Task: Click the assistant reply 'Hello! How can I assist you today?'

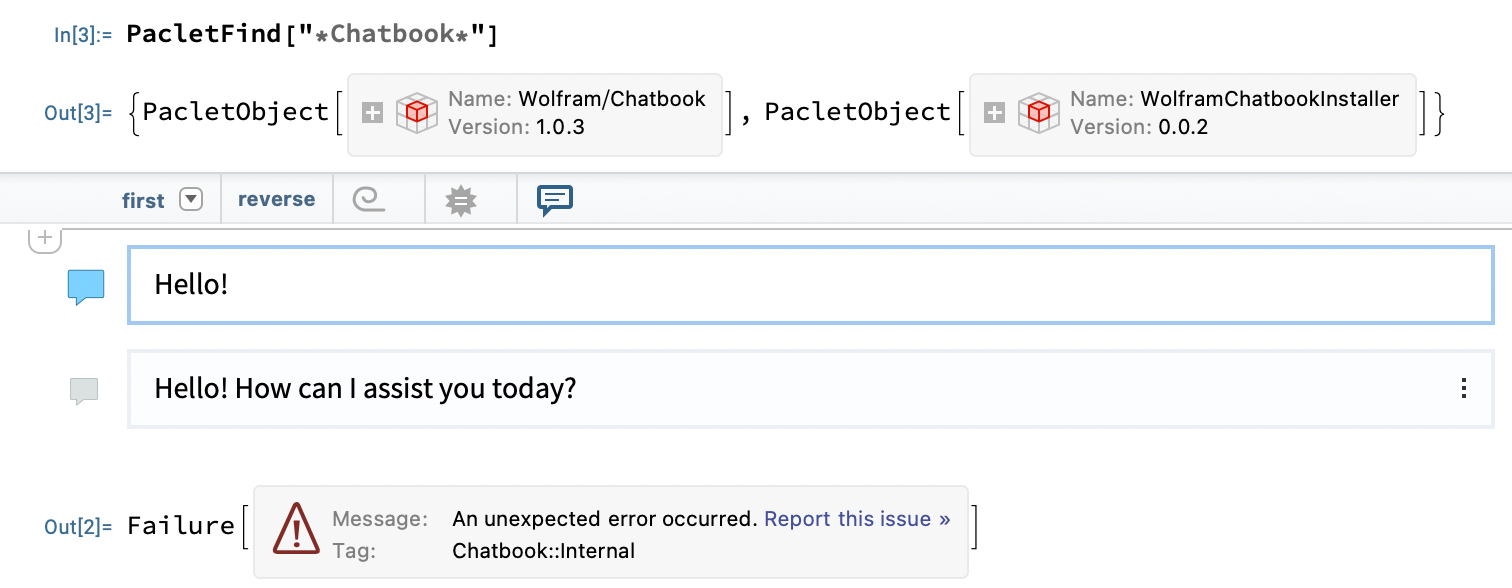Action: (x=363, y=389)
